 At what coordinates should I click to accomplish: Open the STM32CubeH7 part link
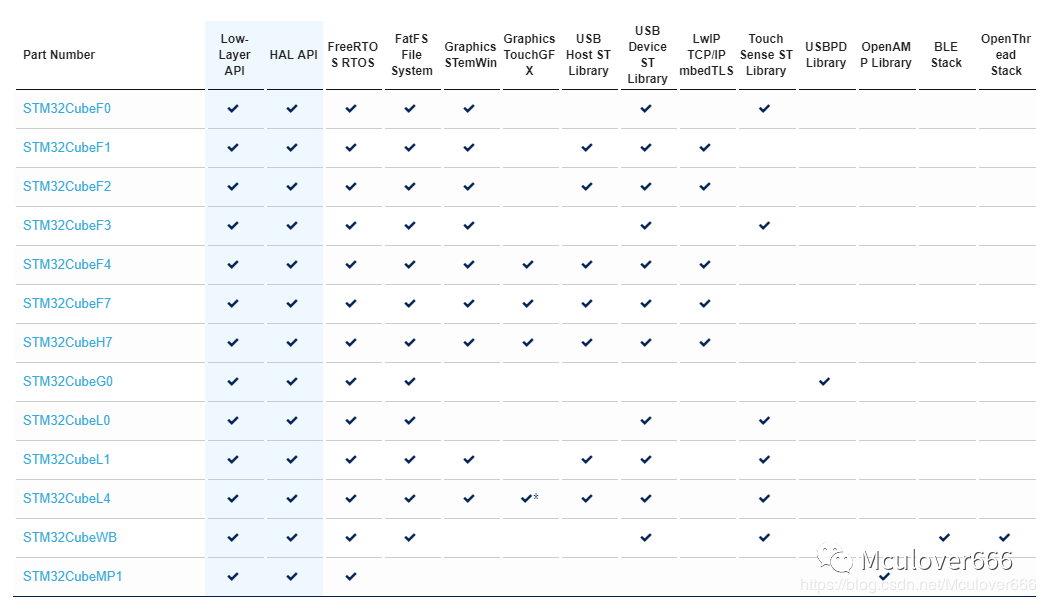67,342
